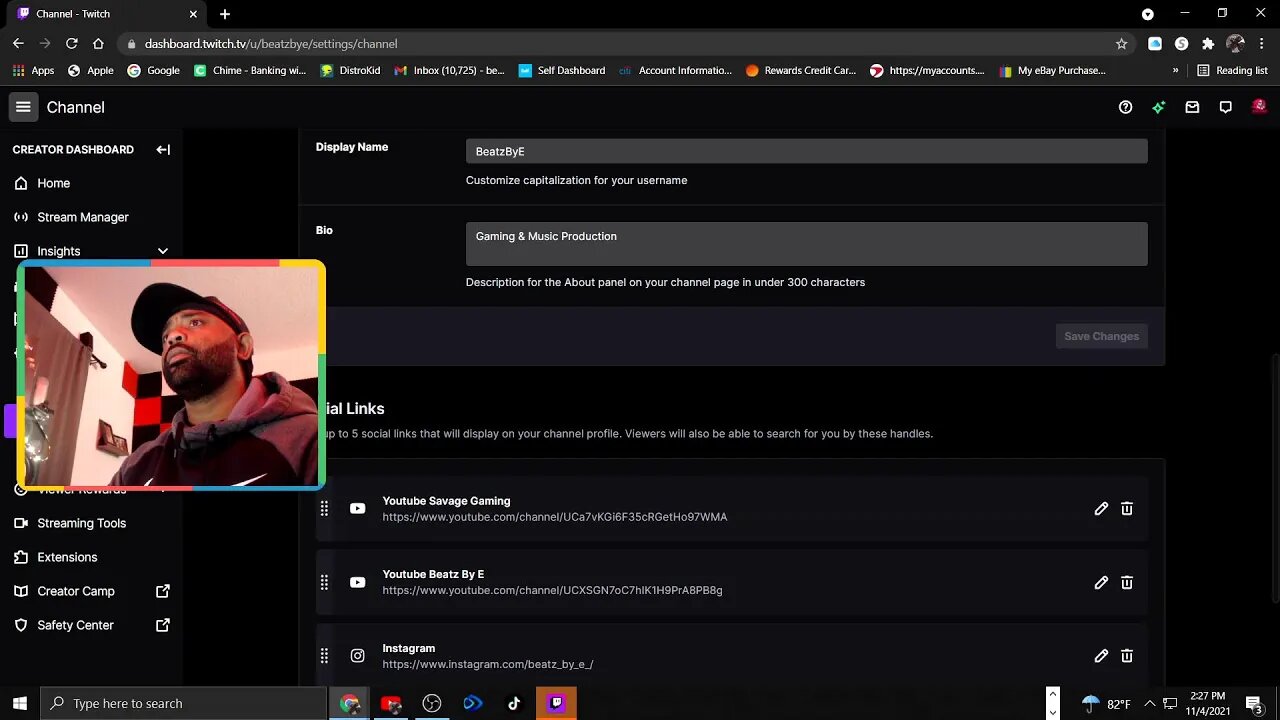1280x720 pixels.
Task: Show more bookmarks with the chevron
Action: click(1175, 71)
